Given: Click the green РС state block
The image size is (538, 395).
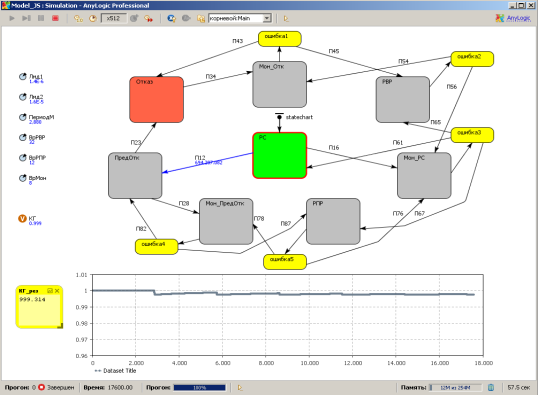Looking at the screenshot, I should point(280,155).
